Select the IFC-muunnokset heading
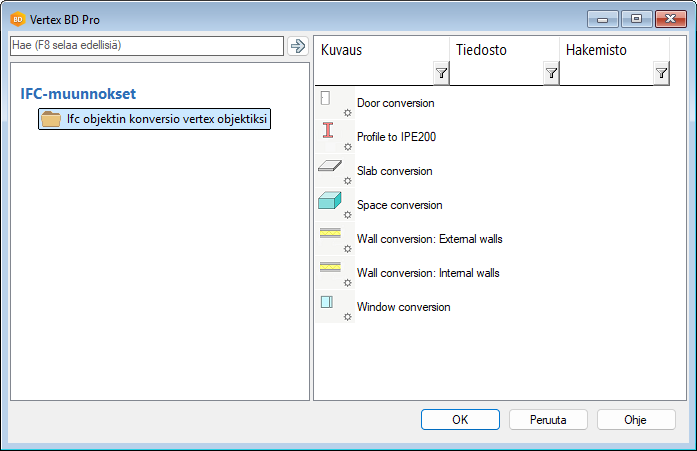697x451 pixels. pyautogui.click(x=78, y=94)
